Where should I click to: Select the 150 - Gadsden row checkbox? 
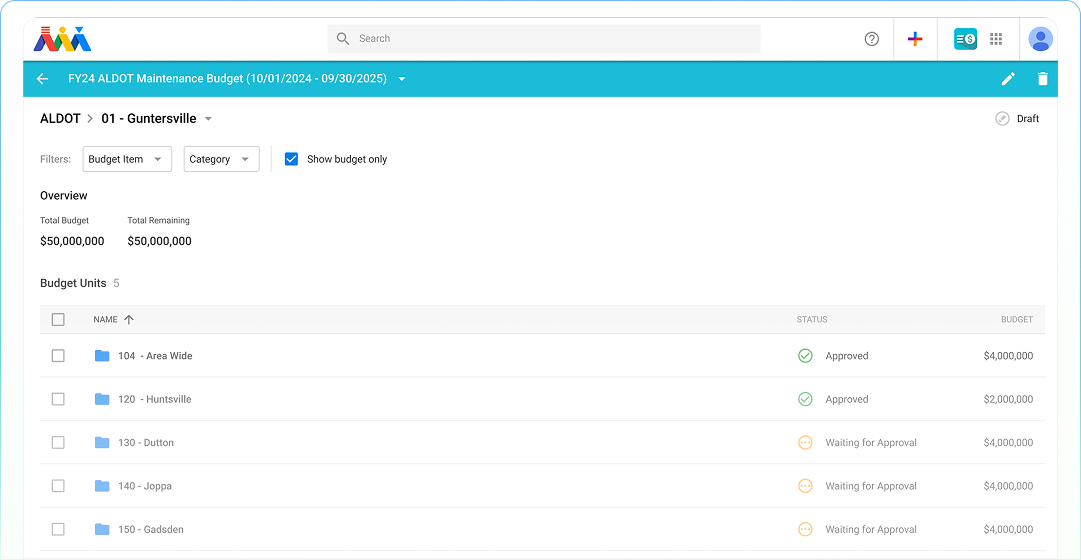[59, 530]
